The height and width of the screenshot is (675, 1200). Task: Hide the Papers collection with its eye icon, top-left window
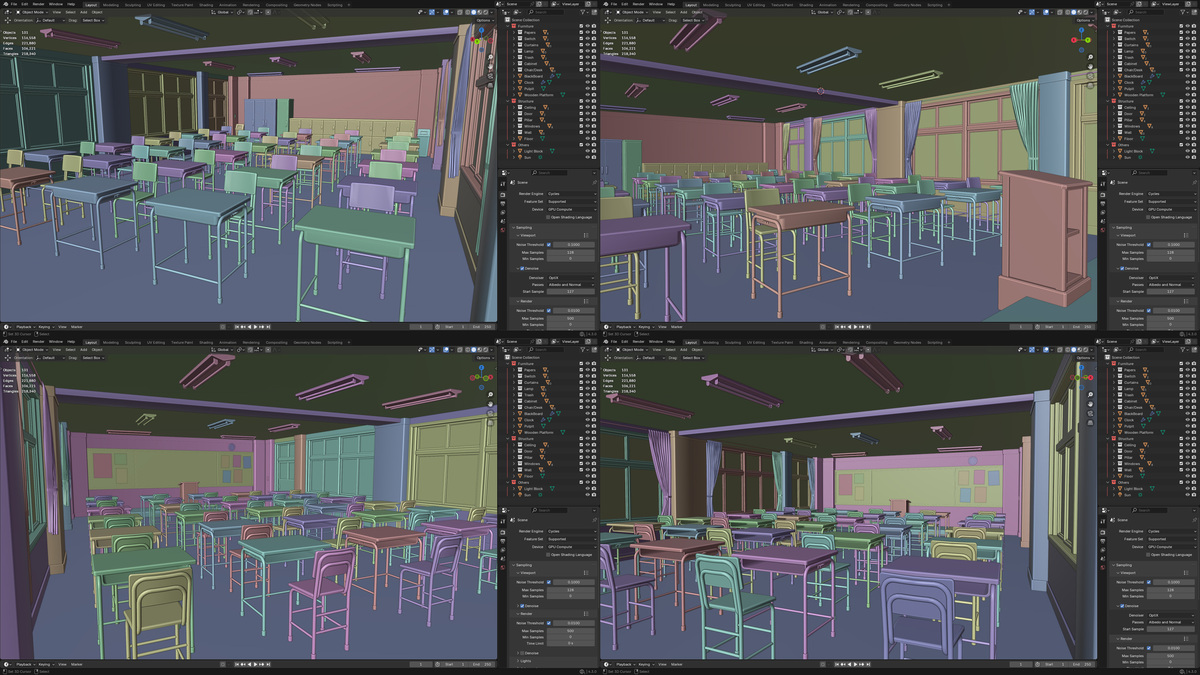coord(588,32)
